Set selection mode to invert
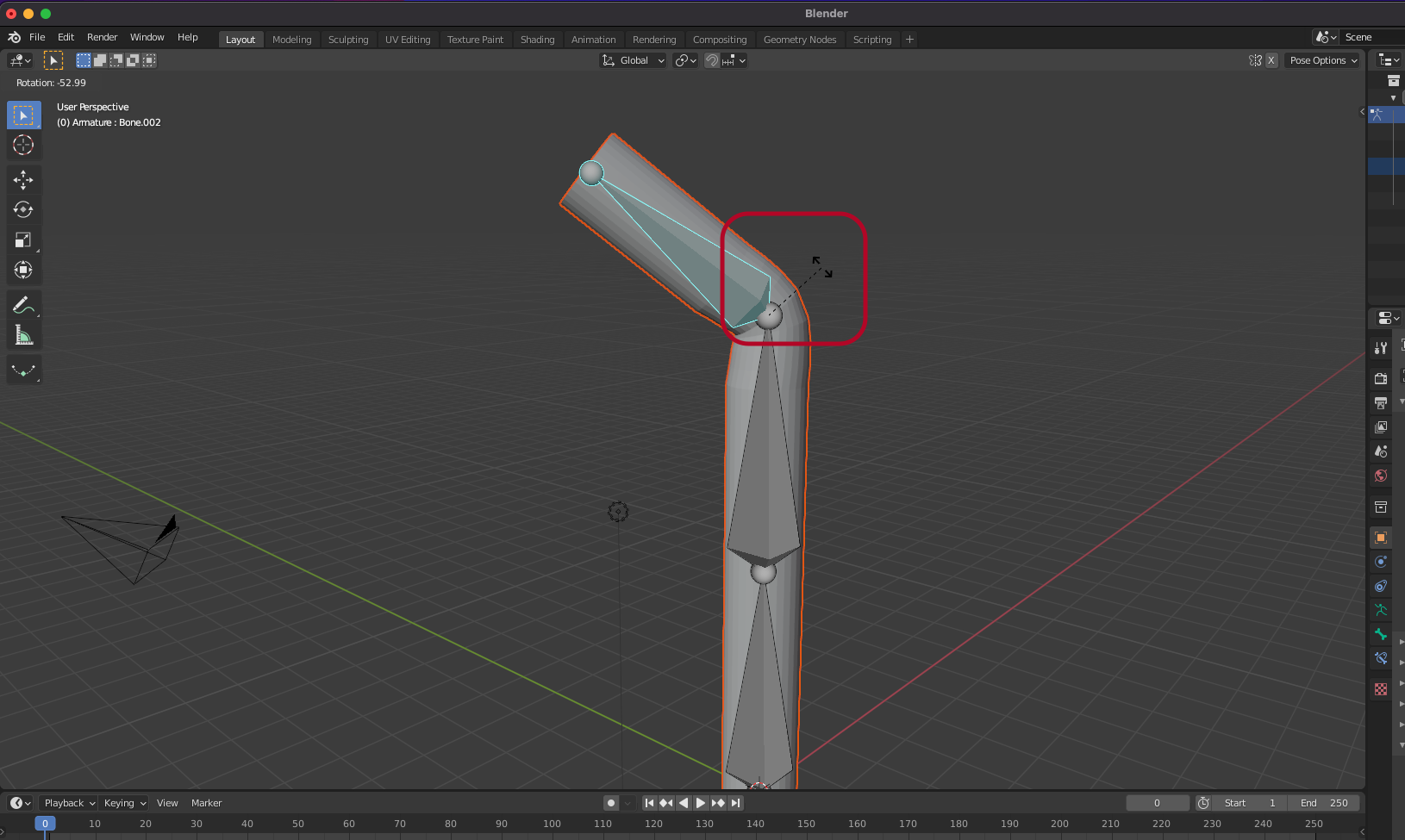Screen dimensions: 1405x840 [133, 60]
